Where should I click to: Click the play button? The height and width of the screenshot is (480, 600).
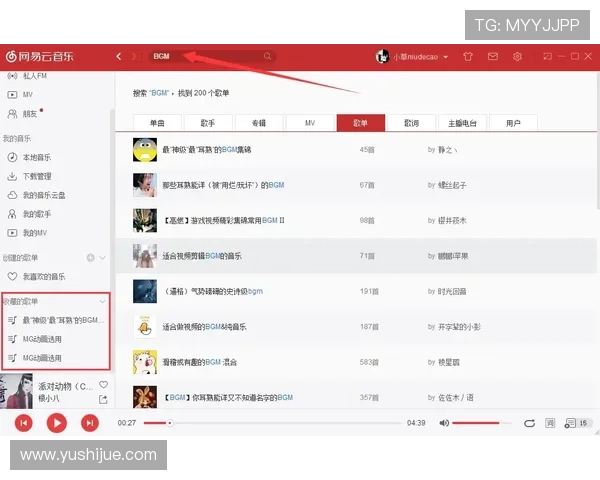[57, 423]
